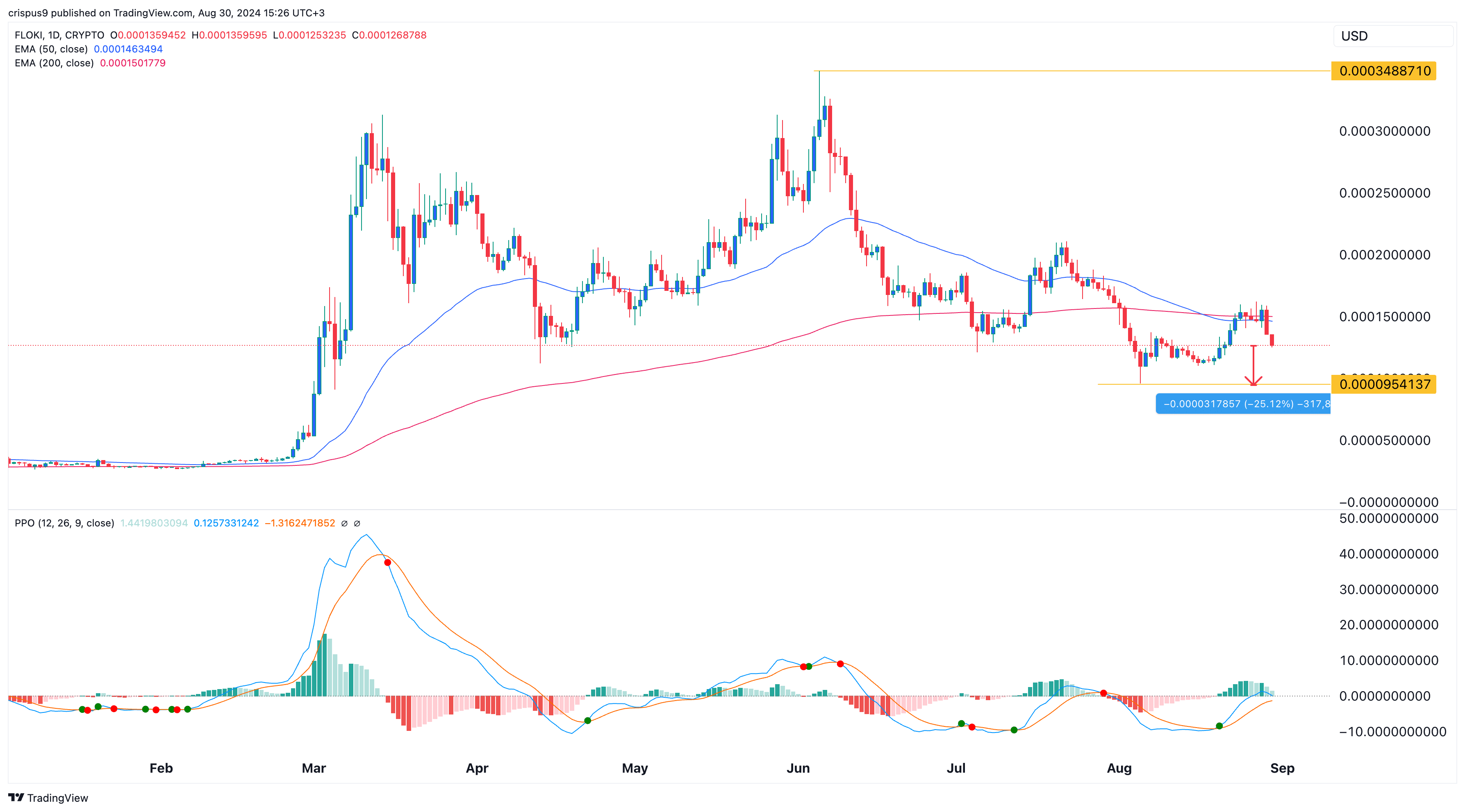This screenshot has width=1465, height=812.
Task: Click the FLOKI, 1D, CRYPTO symbol title
Action: tap(59, 35)
